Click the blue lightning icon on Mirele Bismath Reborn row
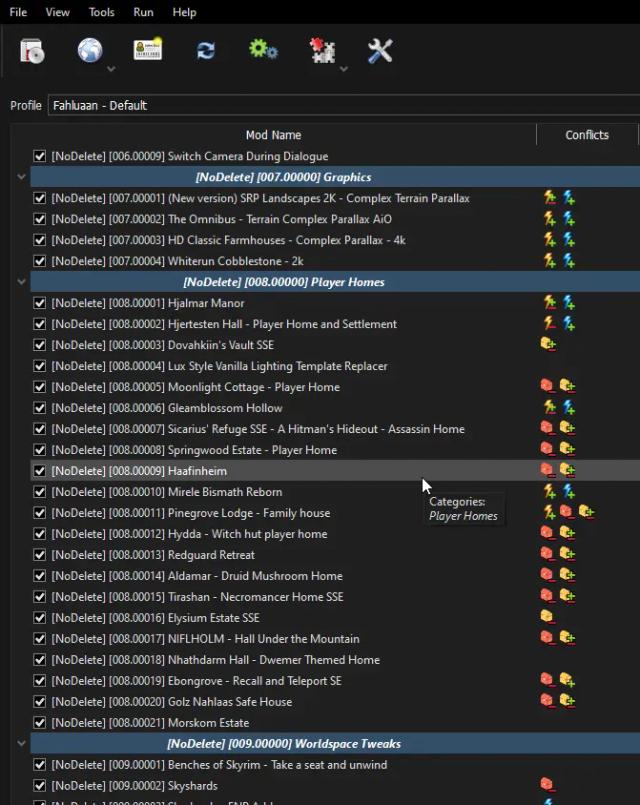 click(x=569, y=492)
